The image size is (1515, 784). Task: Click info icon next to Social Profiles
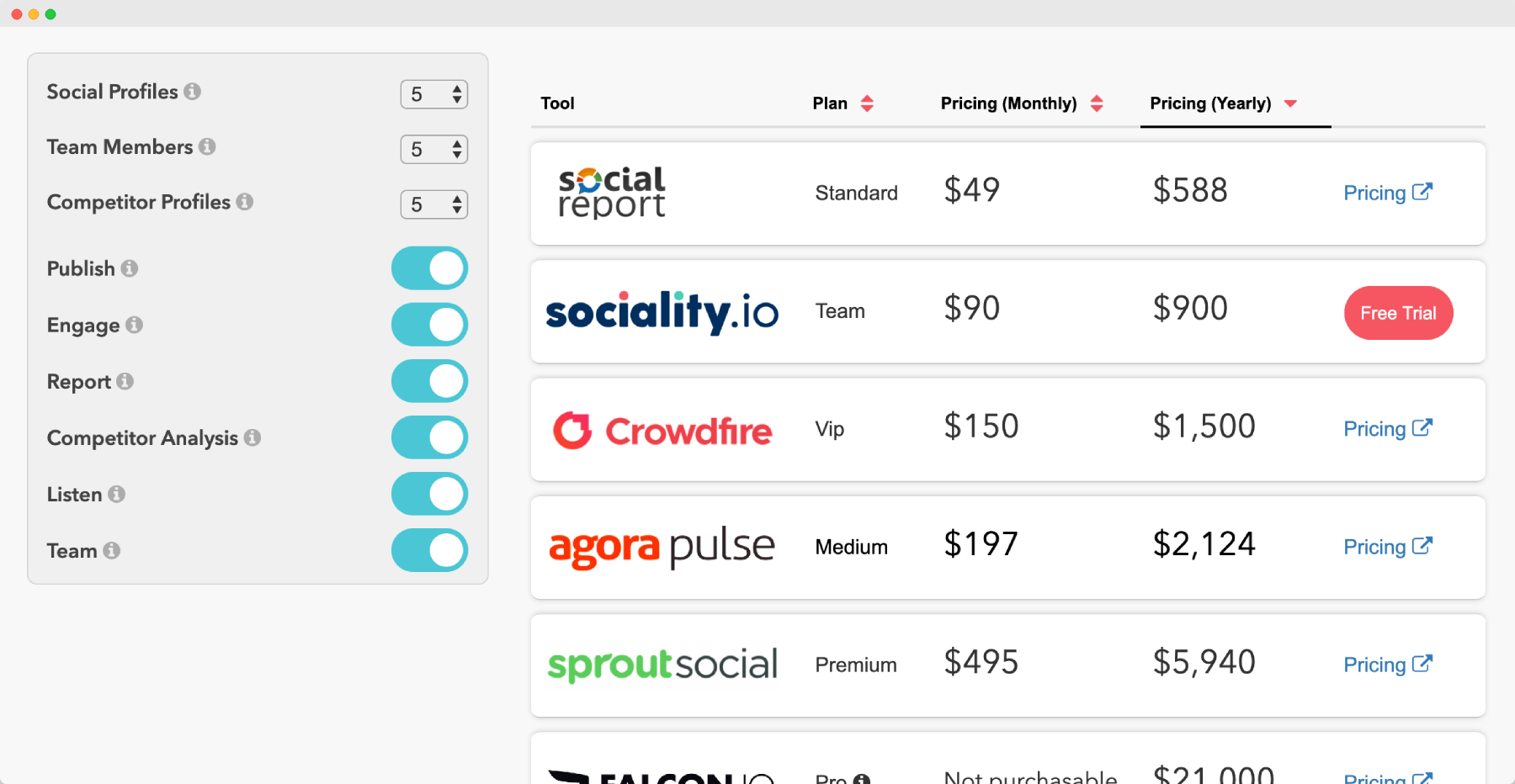[193, 92]
